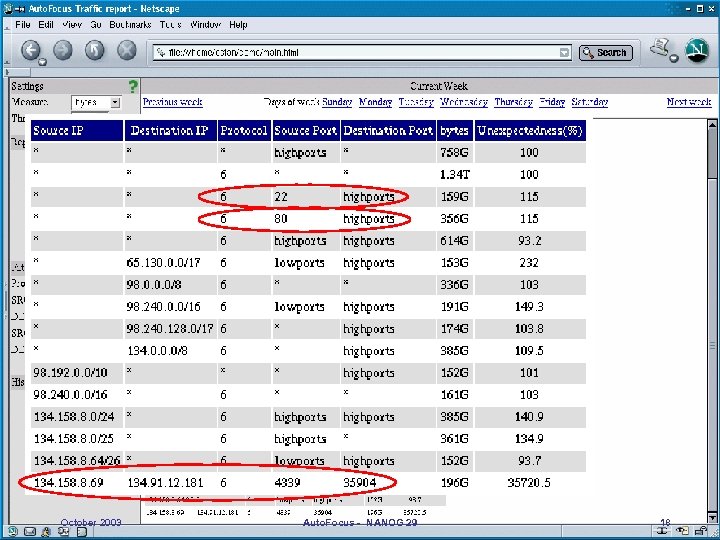
Task: Click the padlock security icon
Action: tap(700, 532)
